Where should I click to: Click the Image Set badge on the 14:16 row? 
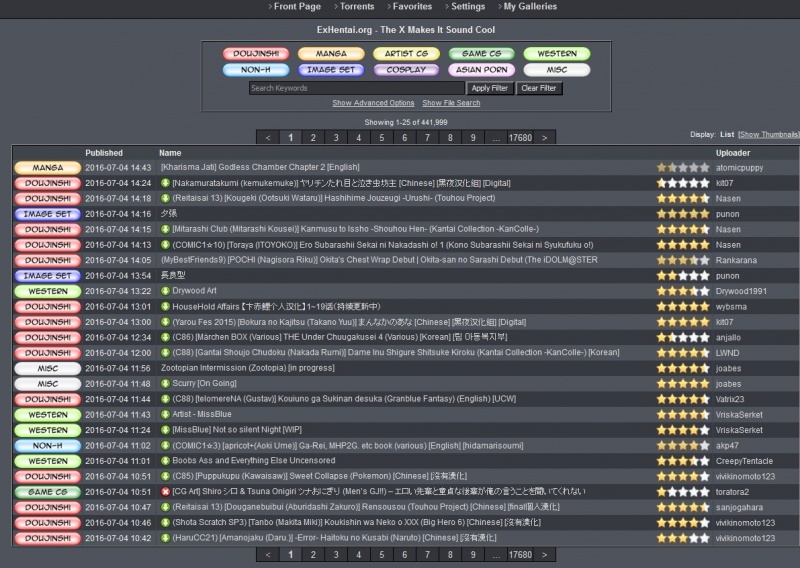tap(47, 214)
